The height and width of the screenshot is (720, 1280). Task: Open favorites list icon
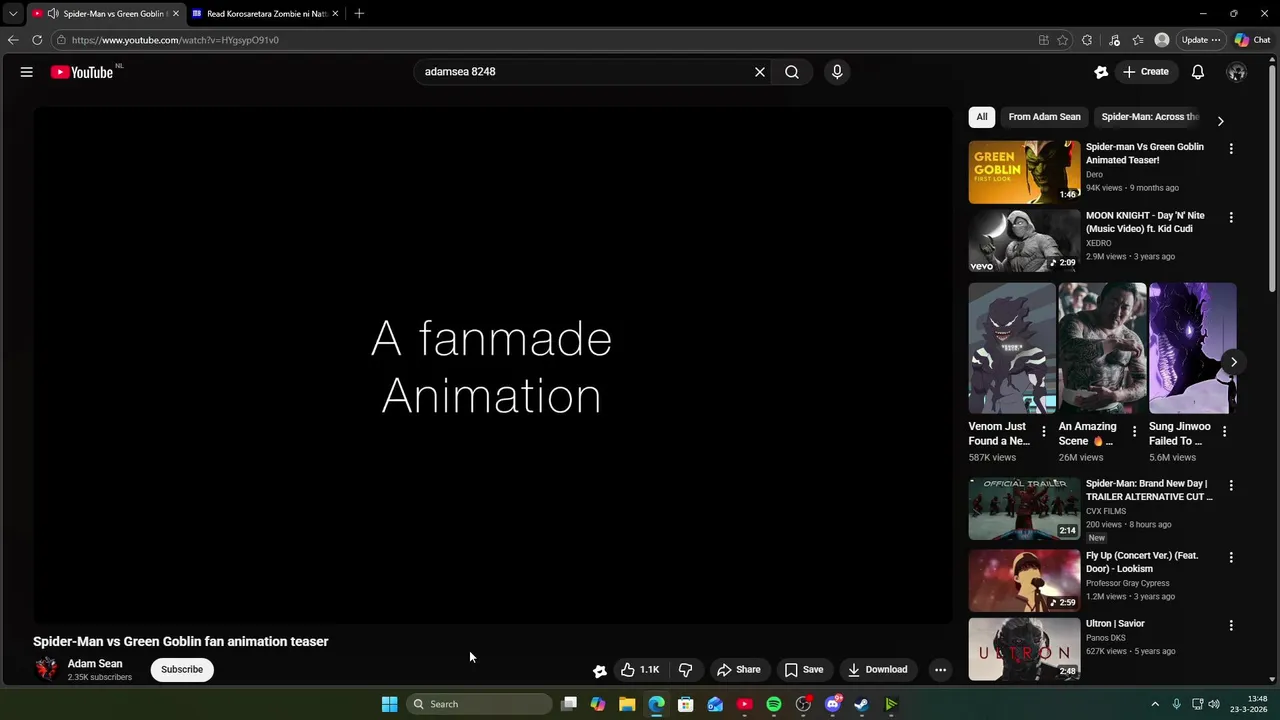1138,40
